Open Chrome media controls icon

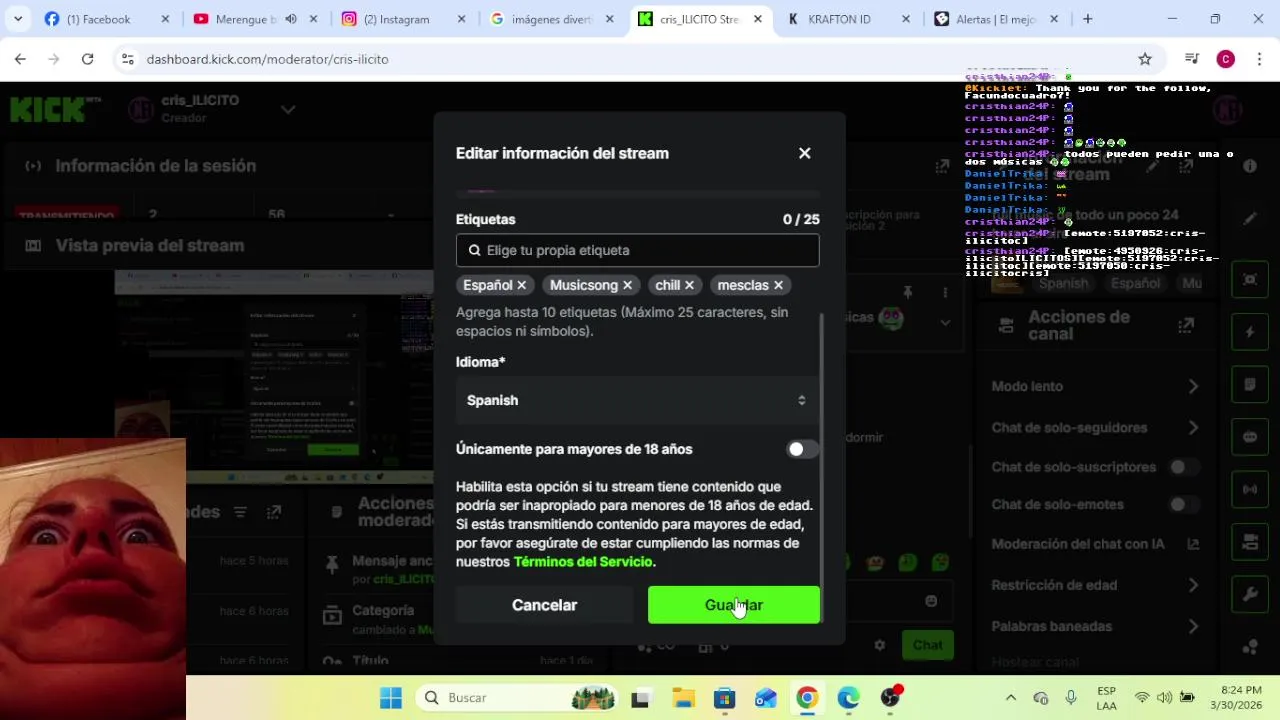[1192, 59]
